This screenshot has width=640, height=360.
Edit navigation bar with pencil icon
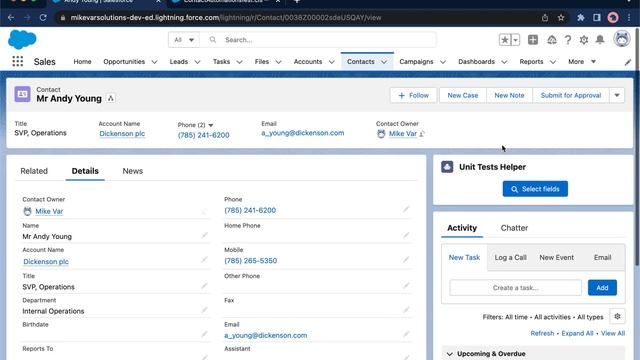628,62
